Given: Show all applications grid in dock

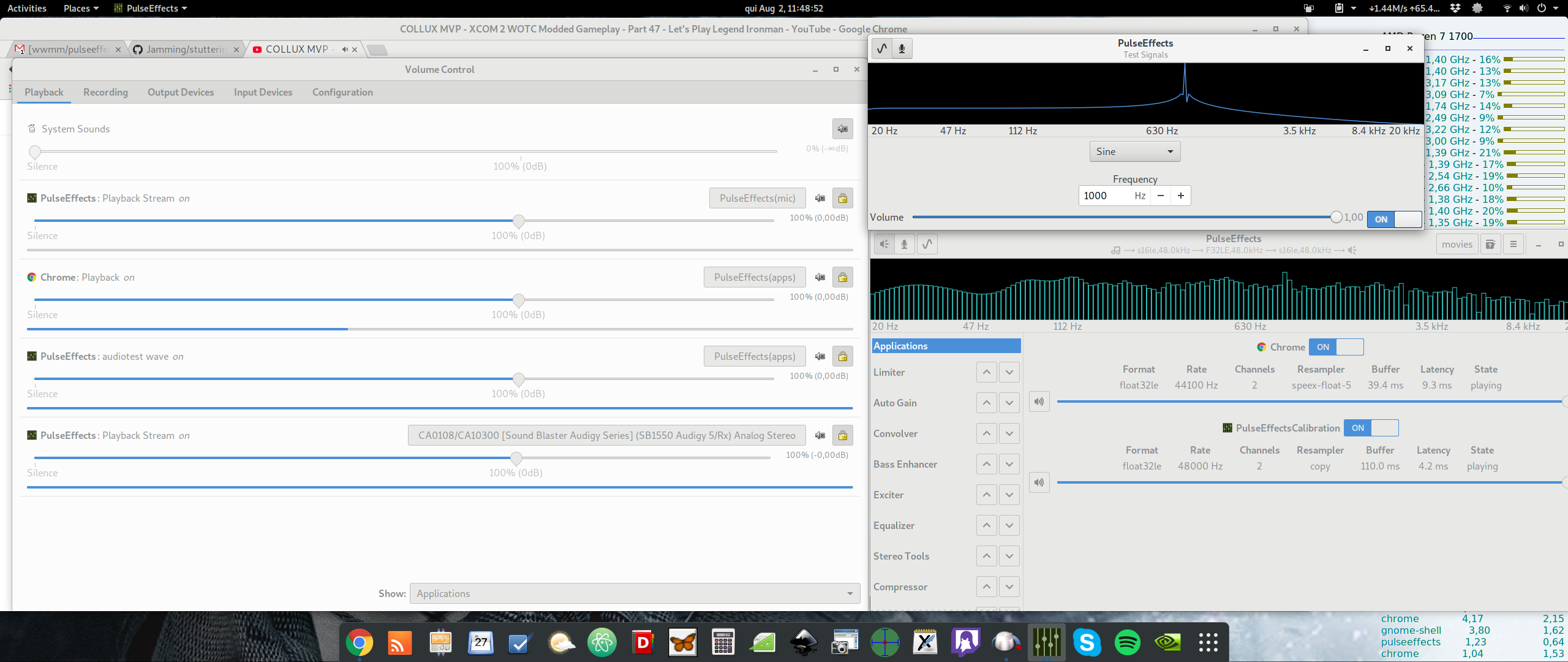Looking at the screenshot, I should 1208,642.
